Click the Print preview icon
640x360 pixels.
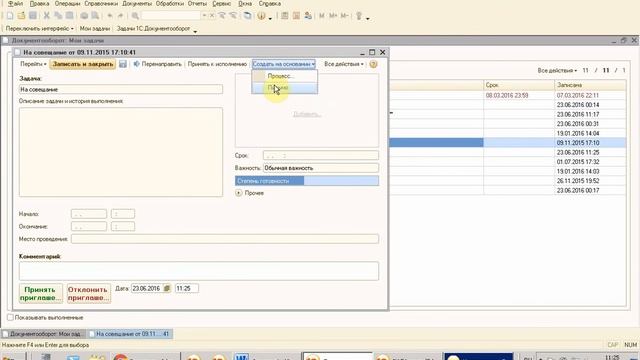(95, 16)
